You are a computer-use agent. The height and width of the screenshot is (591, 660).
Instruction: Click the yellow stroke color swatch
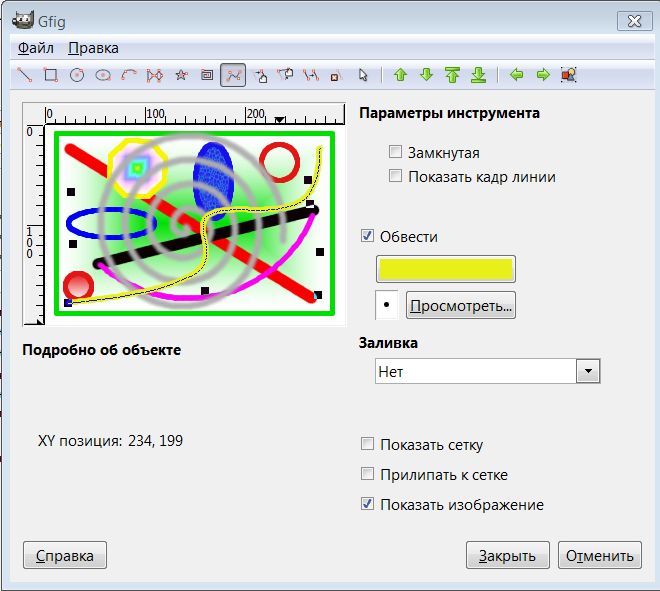tap(445, 269)
